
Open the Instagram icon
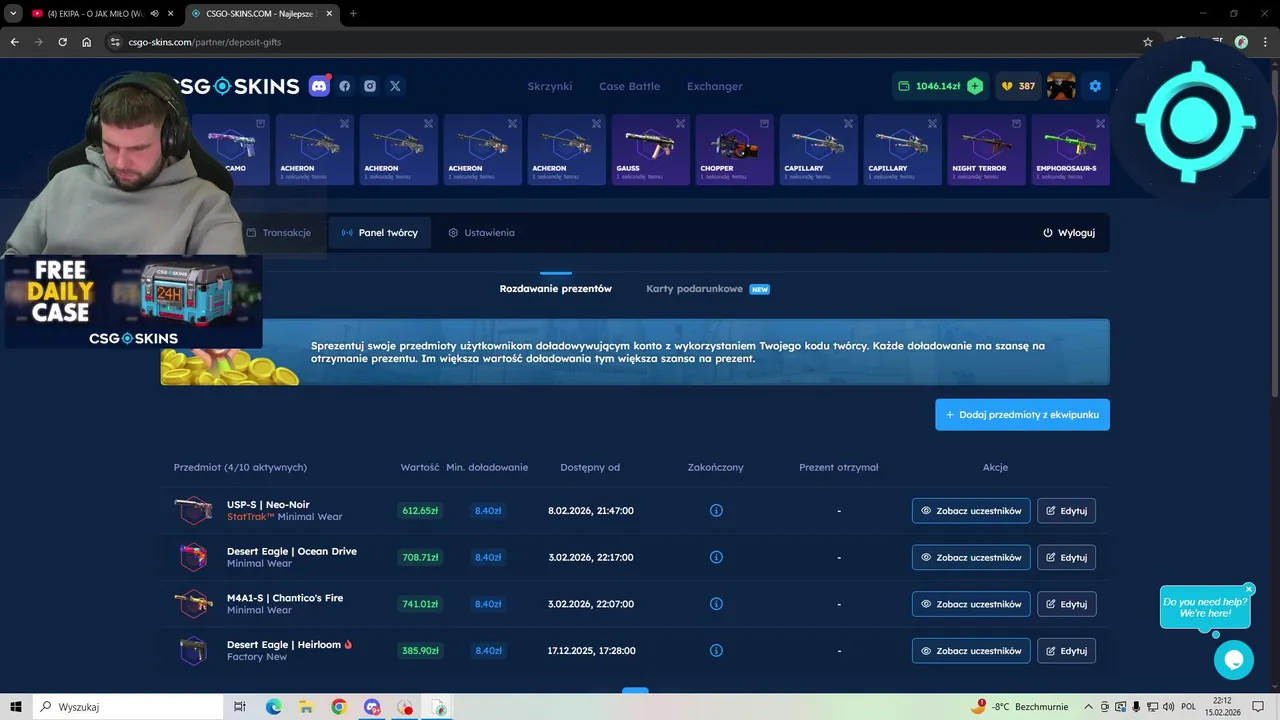point(370,86)
